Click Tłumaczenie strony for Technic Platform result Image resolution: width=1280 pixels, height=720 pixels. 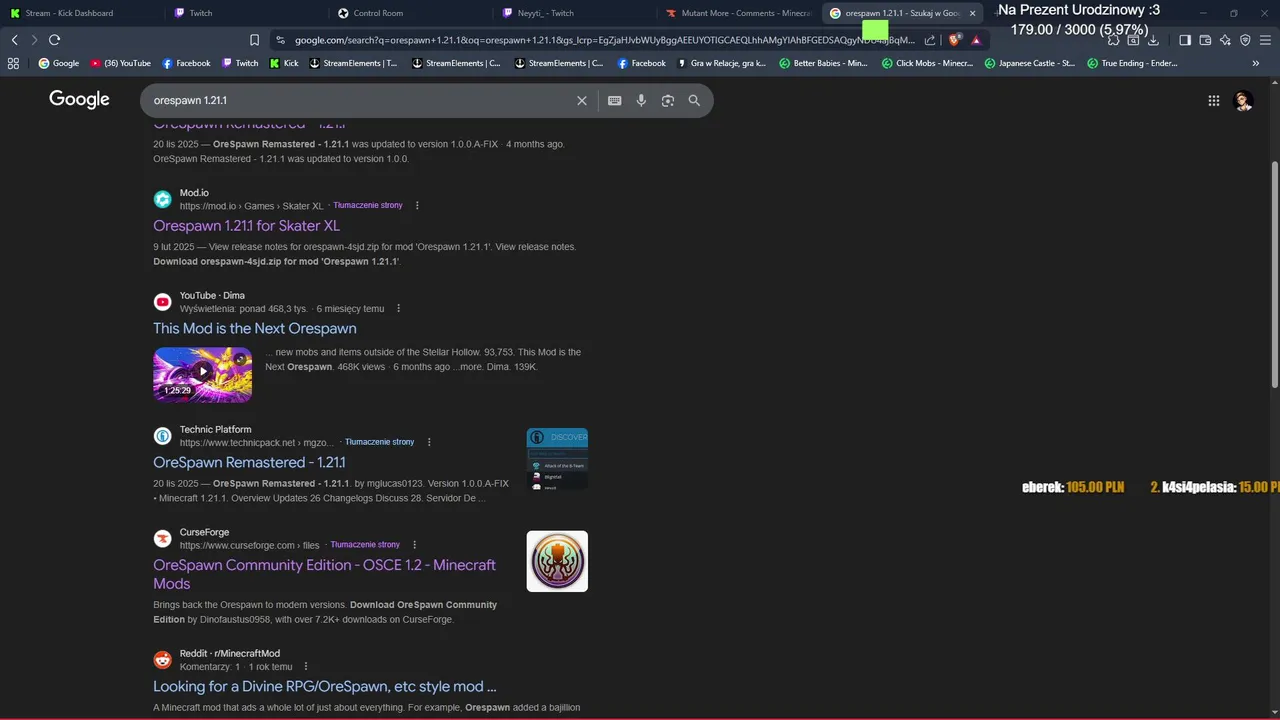point(379,442)
